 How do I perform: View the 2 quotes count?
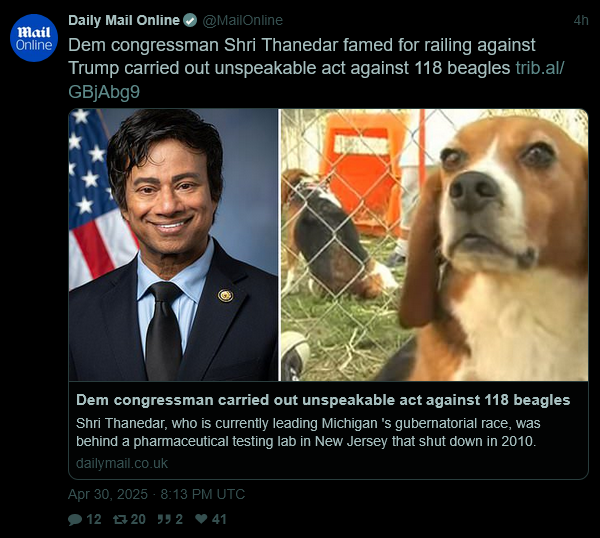pyautogui.click(x=179, y=519)
